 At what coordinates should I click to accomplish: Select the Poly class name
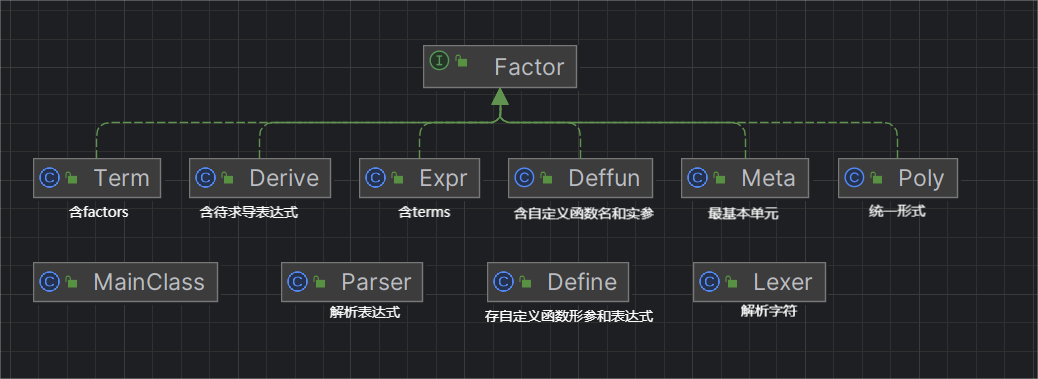click(x=921, y=179)
